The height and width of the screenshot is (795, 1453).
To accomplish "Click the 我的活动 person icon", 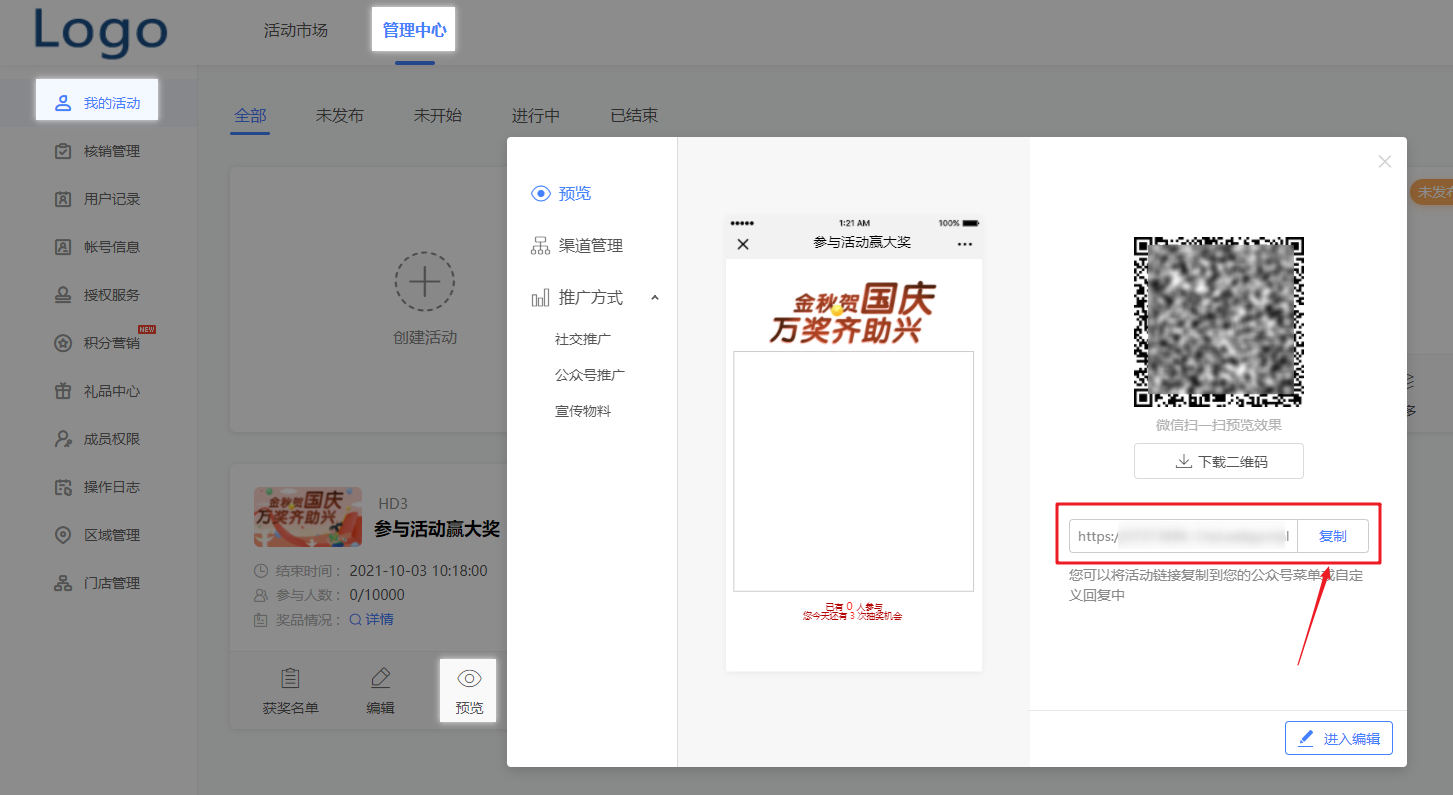I will pyautogui.click(x=63, y=103).
